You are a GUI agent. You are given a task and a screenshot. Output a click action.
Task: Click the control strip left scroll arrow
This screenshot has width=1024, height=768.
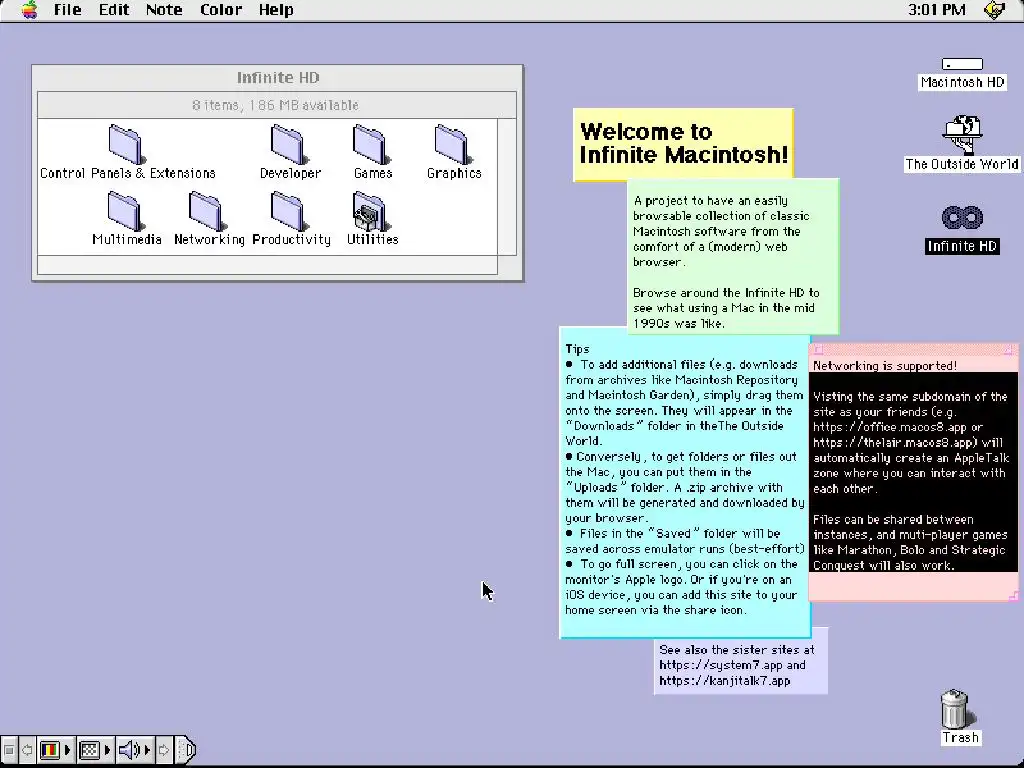pyautogui.click(x=27, y=750)
